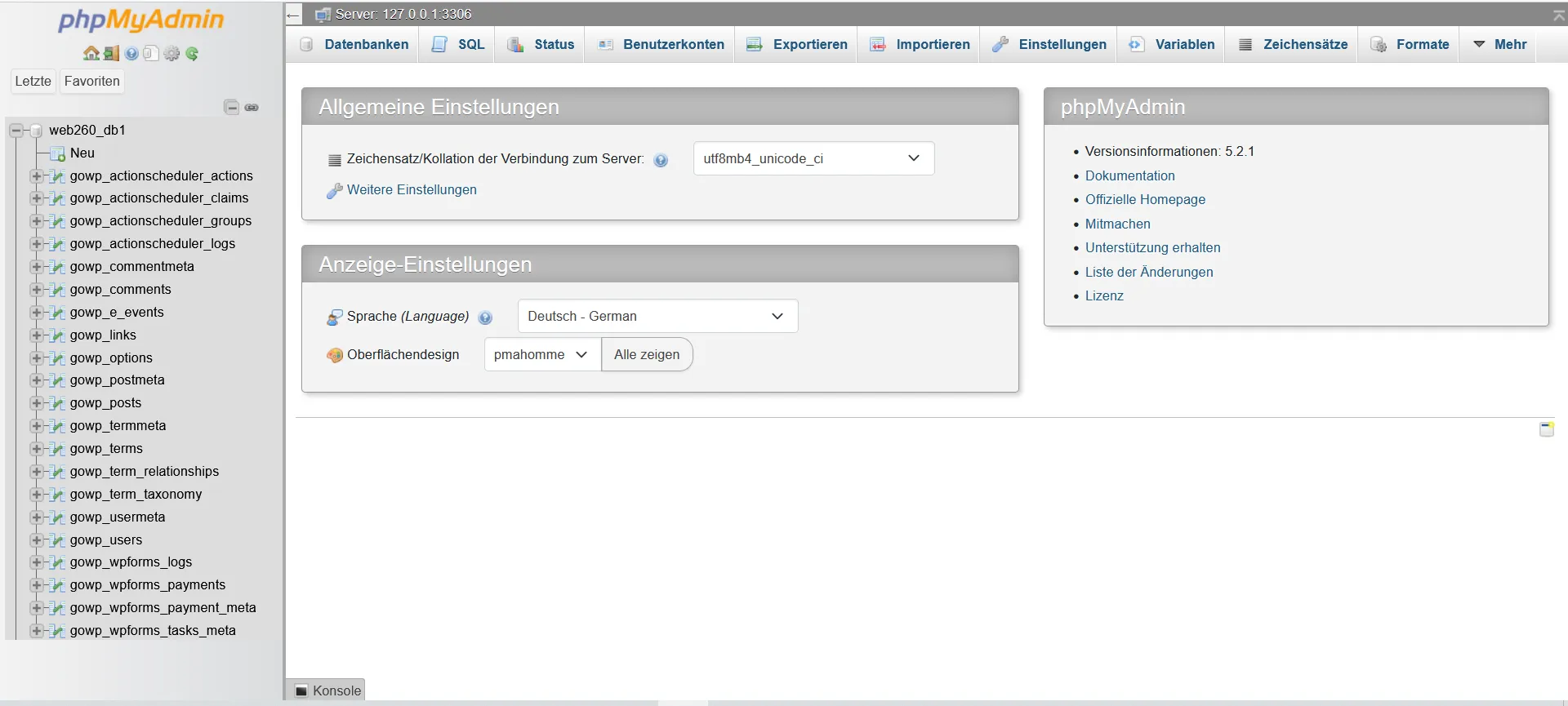Viewport: 1568px width, 706px height.
Task: Expand the gowp_actionscheduler_actions table node
Action: click(x=36, y=176)
